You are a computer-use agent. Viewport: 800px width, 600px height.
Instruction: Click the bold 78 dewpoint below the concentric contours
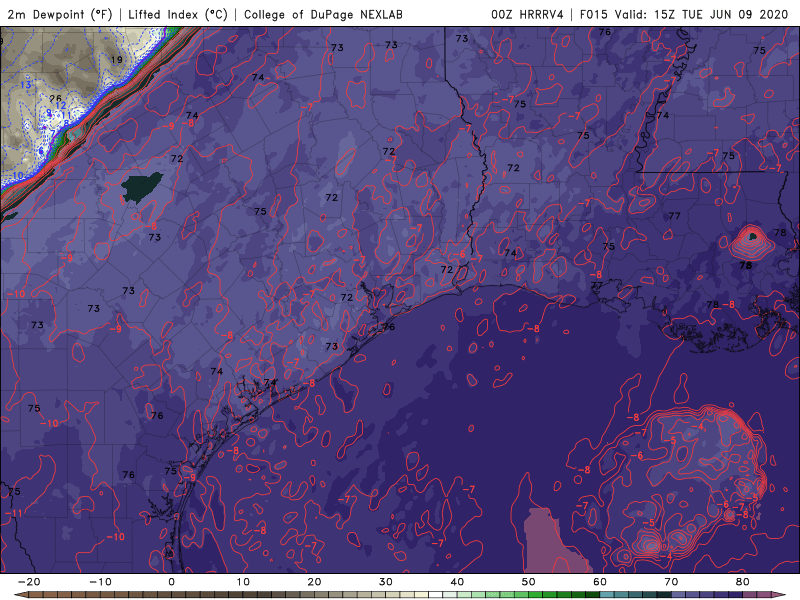coord(745,265)
